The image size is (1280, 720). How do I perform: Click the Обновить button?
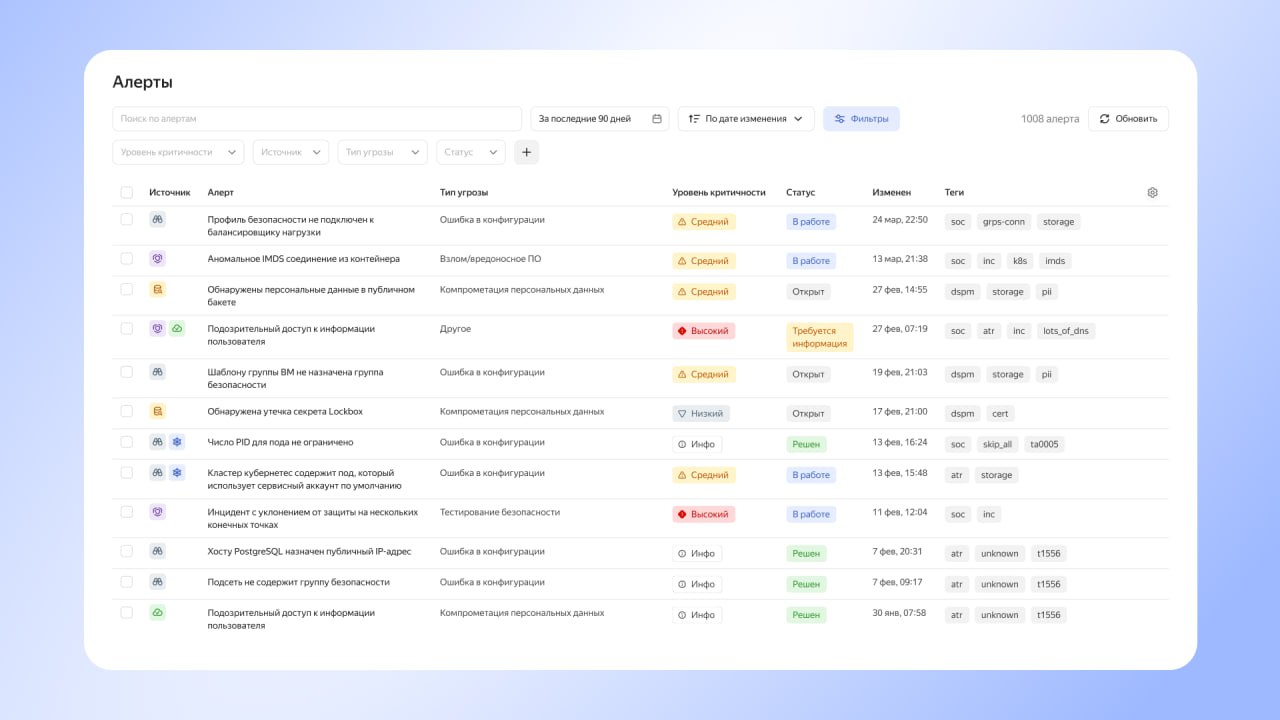coord(1128,119)
